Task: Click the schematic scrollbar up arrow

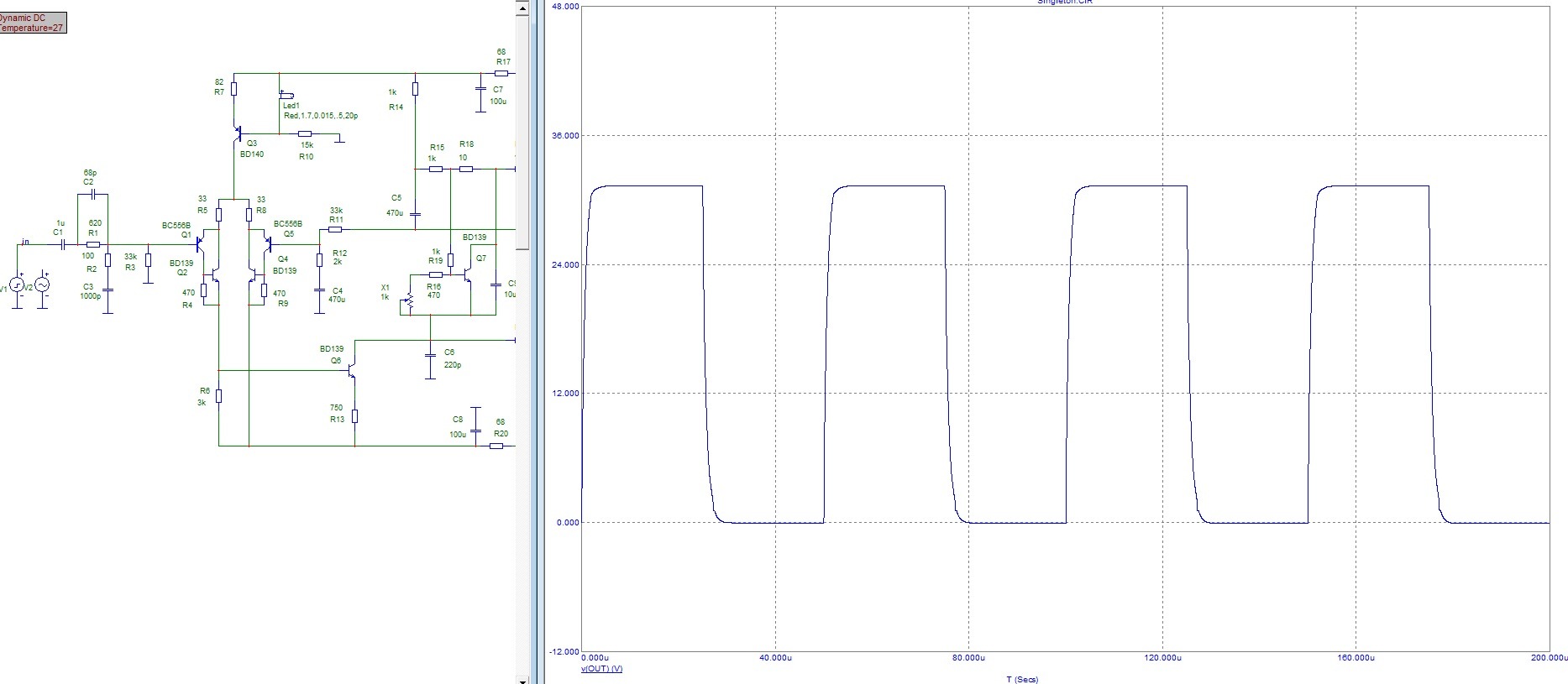Action: (522, 8)
